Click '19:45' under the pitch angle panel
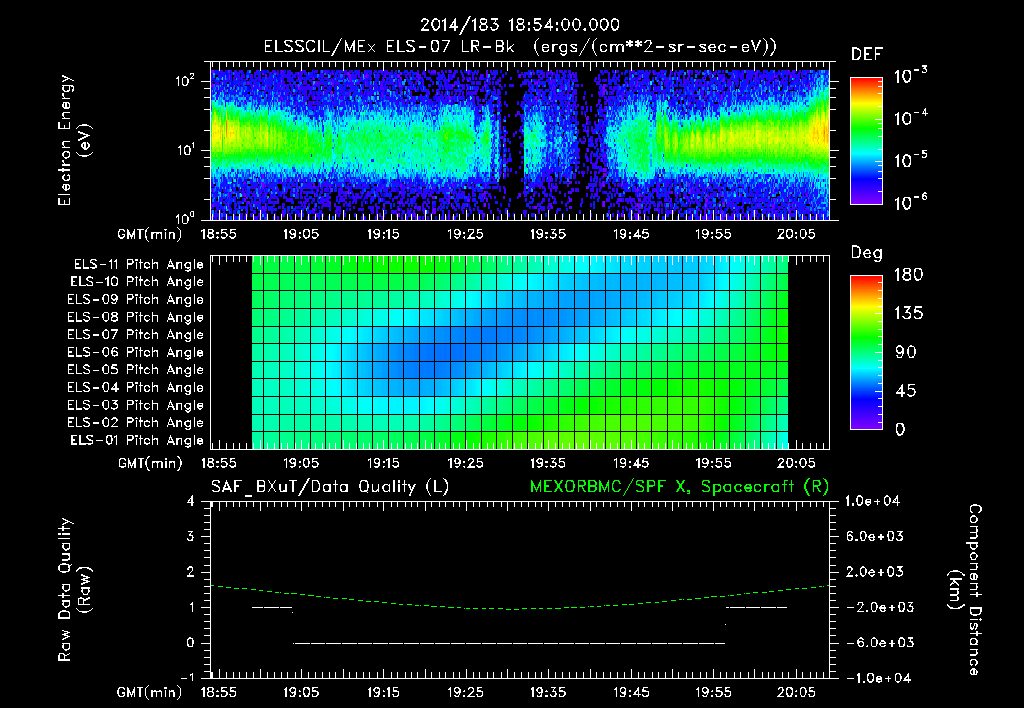This screenshot has height=708, width=1024. tap(630, 464)
